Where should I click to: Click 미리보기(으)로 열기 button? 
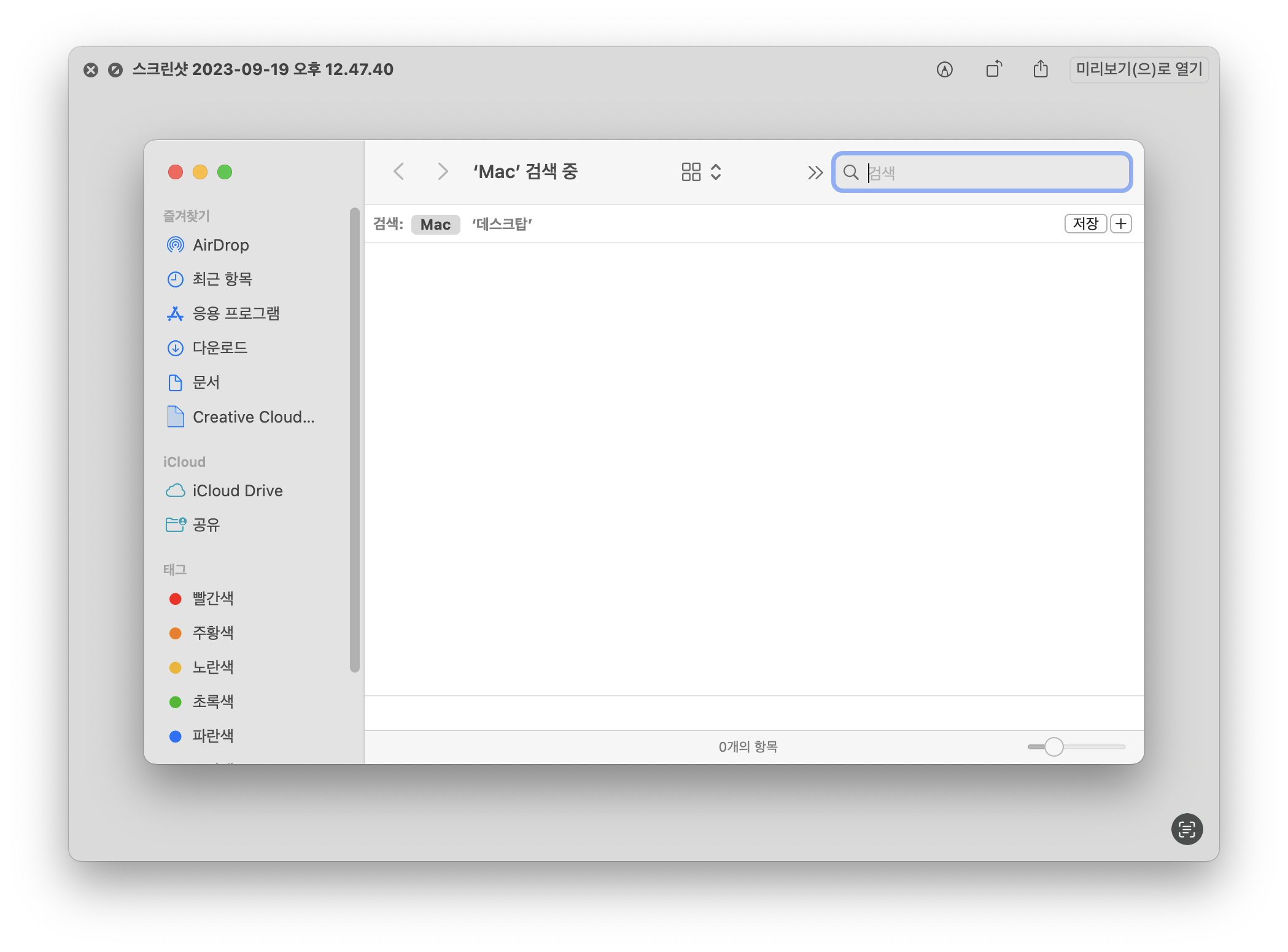[1139, 69]
